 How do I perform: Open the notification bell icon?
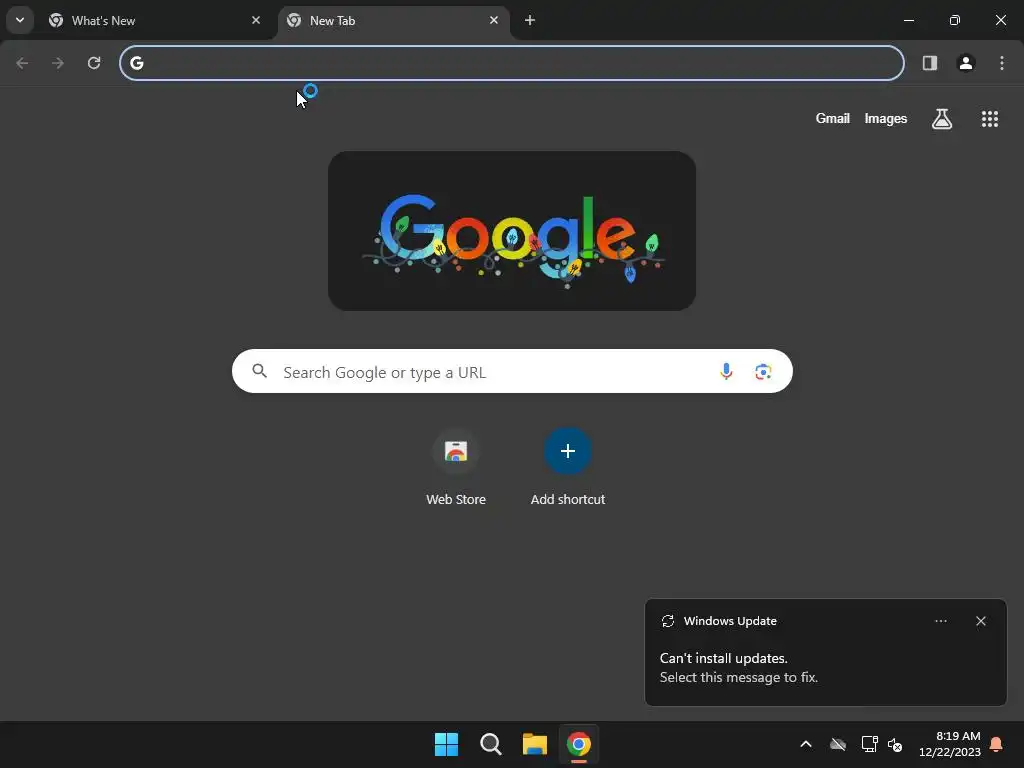[x=997, y=744]
